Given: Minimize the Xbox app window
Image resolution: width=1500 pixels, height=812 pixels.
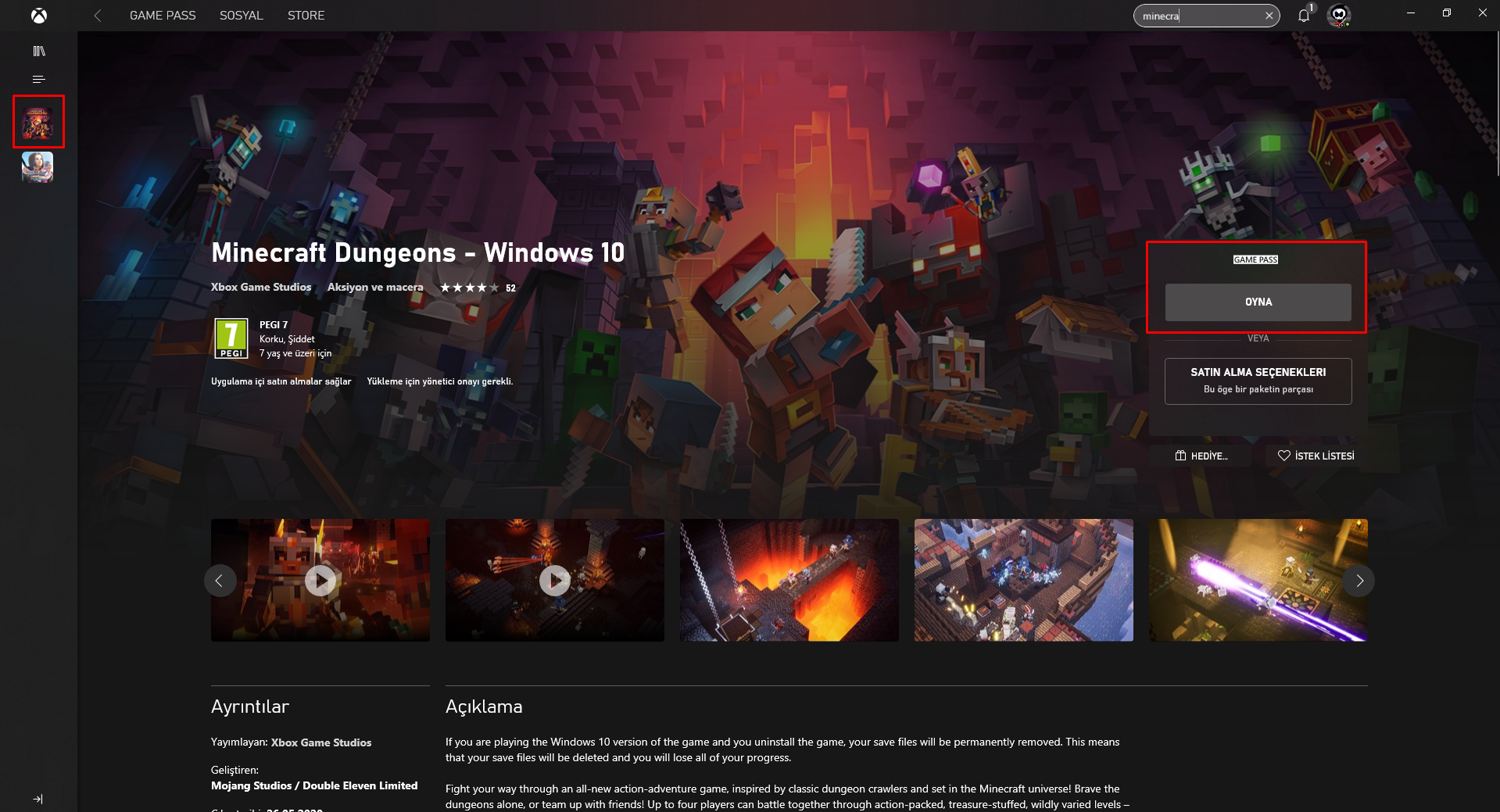Looking at the screenshot, I should (x=1411, y=13).
